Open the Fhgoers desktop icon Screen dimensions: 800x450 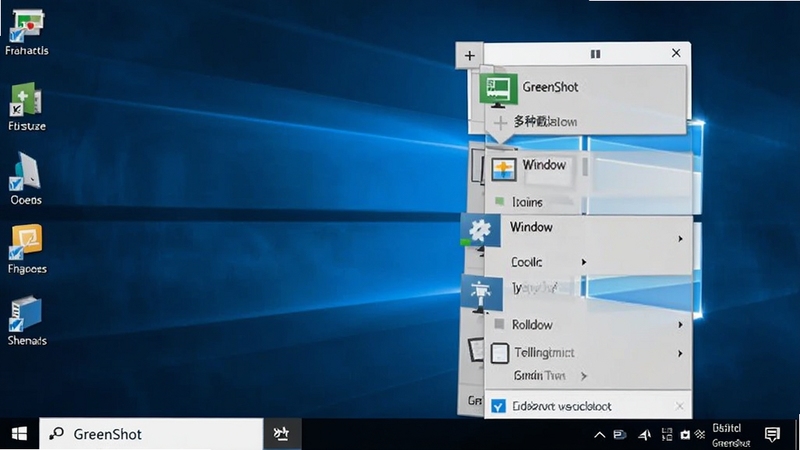pos(27,249)
